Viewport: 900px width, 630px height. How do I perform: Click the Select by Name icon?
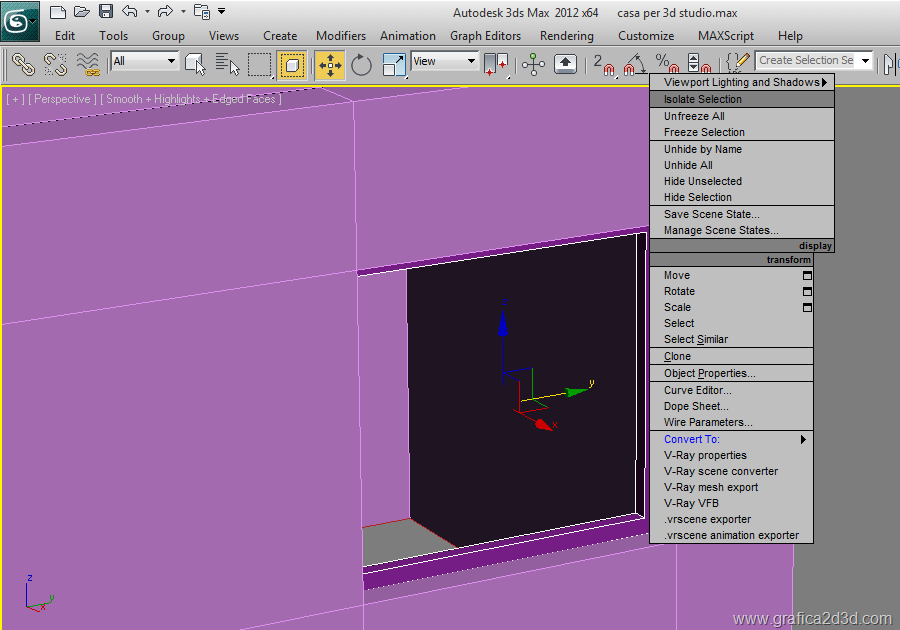(227, 65)
